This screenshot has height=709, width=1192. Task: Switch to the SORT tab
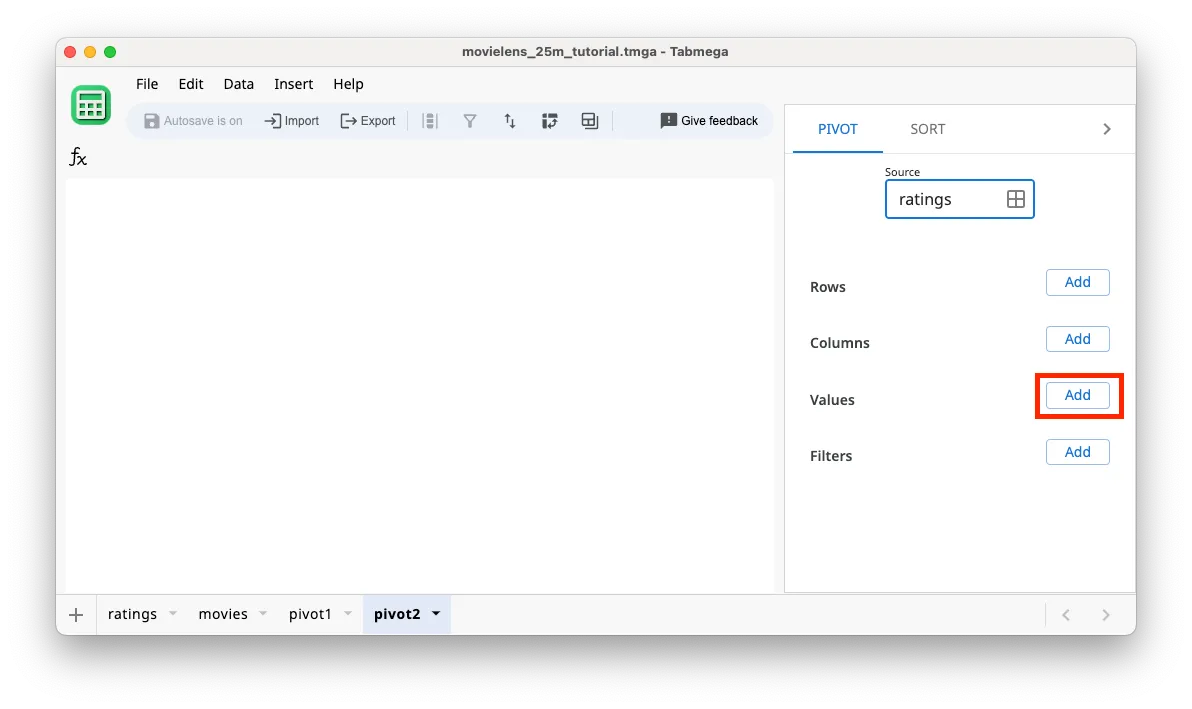pyautogui.click(x=927, y=128)
